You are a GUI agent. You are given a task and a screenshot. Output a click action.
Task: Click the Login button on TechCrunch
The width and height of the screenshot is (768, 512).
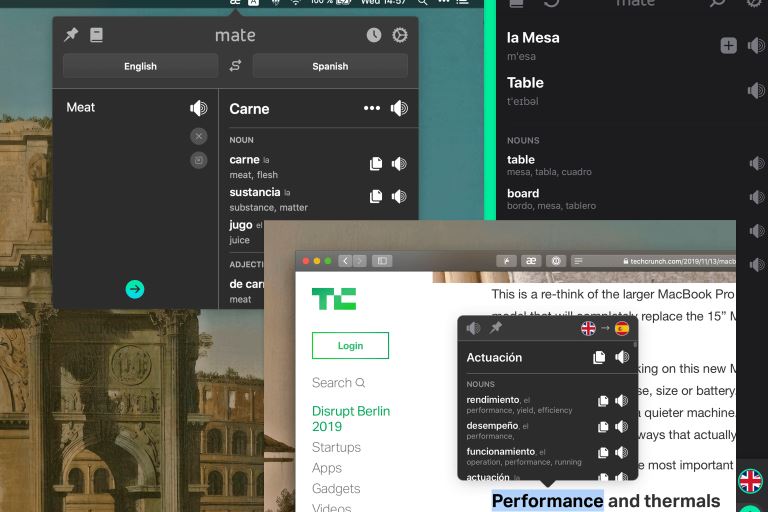[x=350, y=345]
